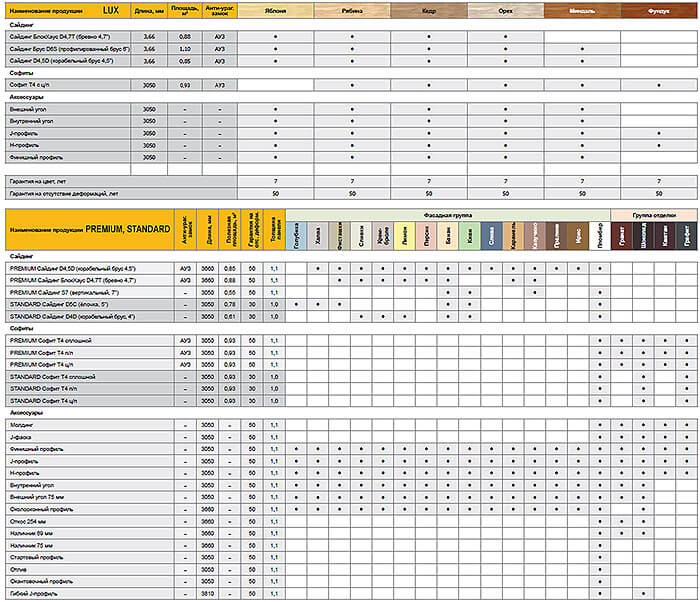Select the Околооконный профиль row name
The width and height of the screenshot is (700, 602).
41,510
